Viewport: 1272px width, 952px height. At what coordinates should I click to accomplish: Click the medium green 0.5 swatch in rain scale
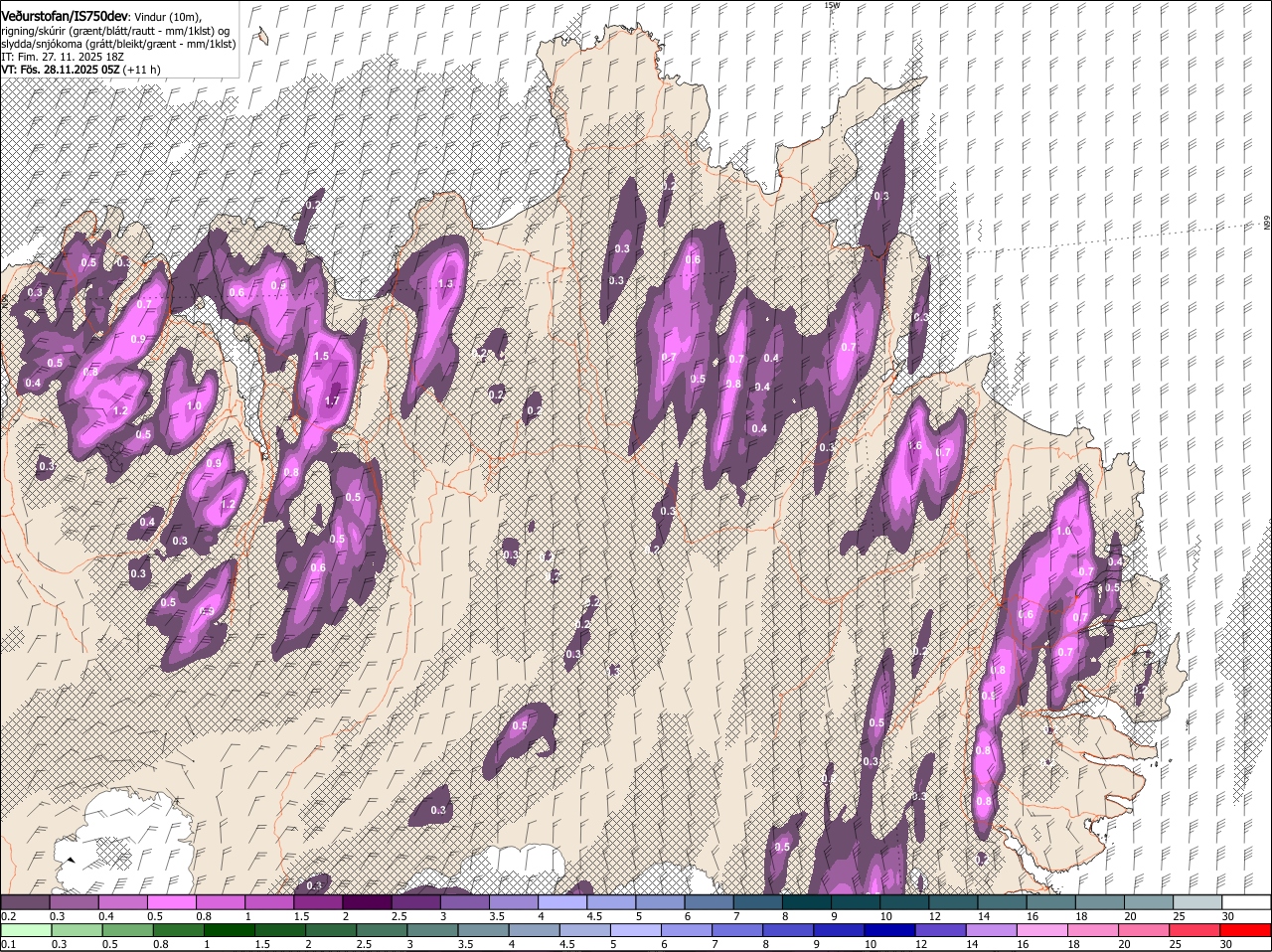pos(127,930)
